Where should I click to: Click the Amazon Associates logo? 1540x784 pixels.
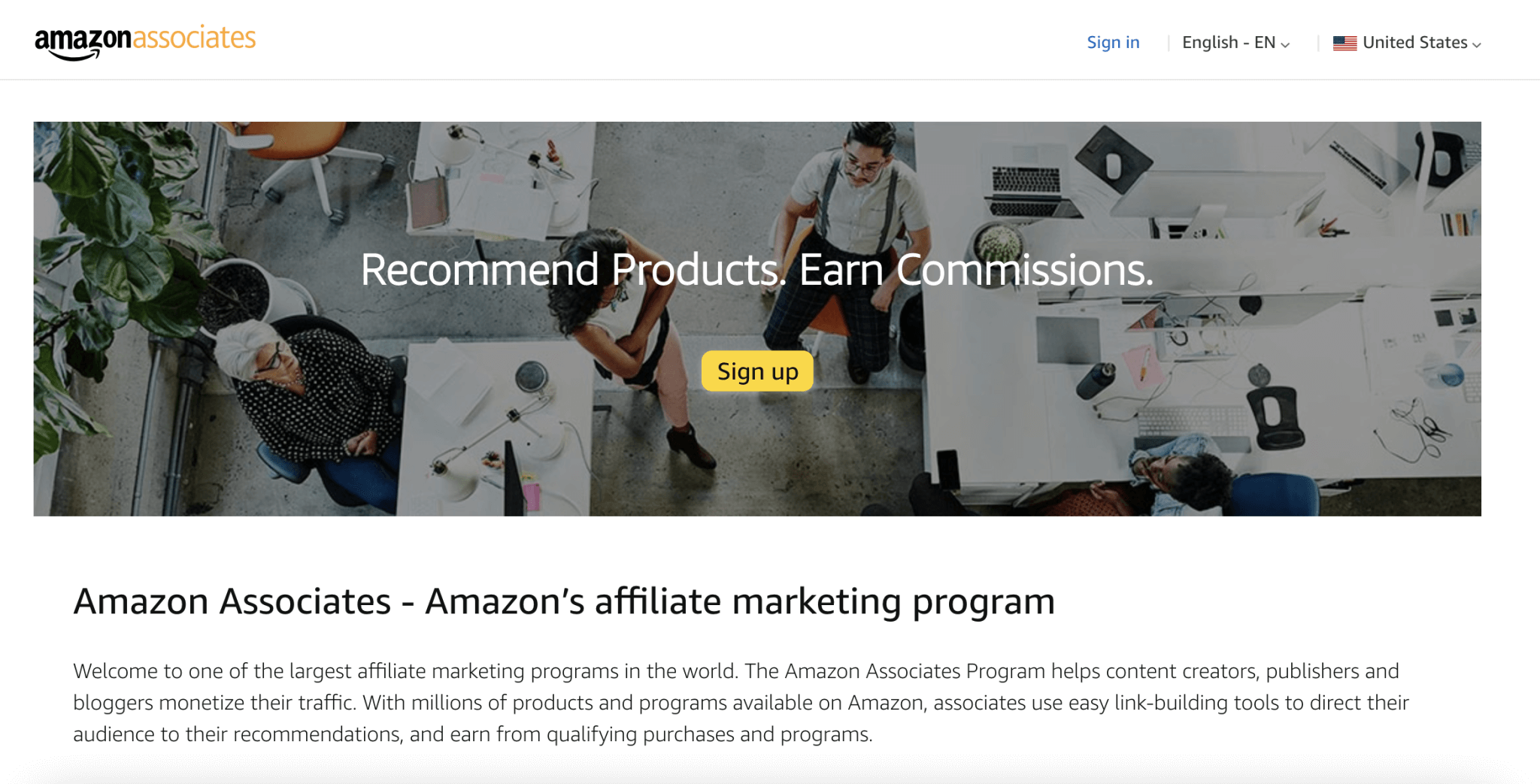145,41
